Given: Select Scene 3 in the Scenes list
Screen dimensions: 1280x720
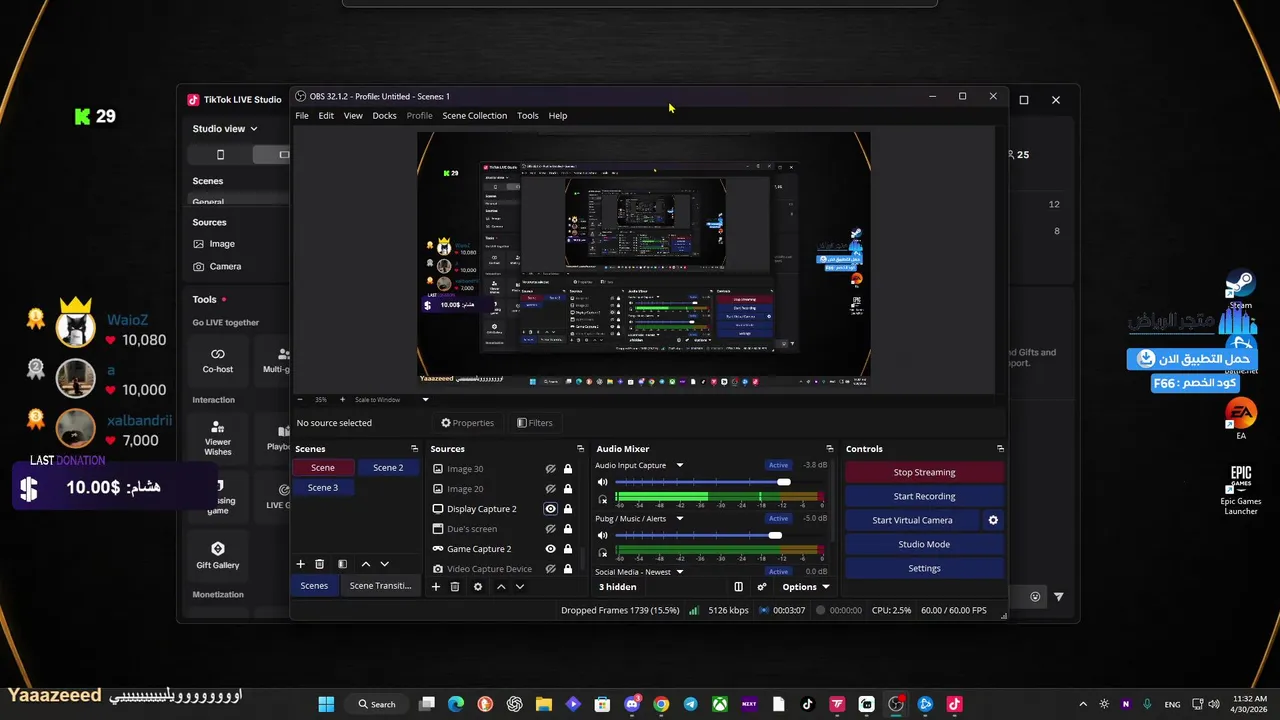Looking at the screenshot, I should coord(322,488).
